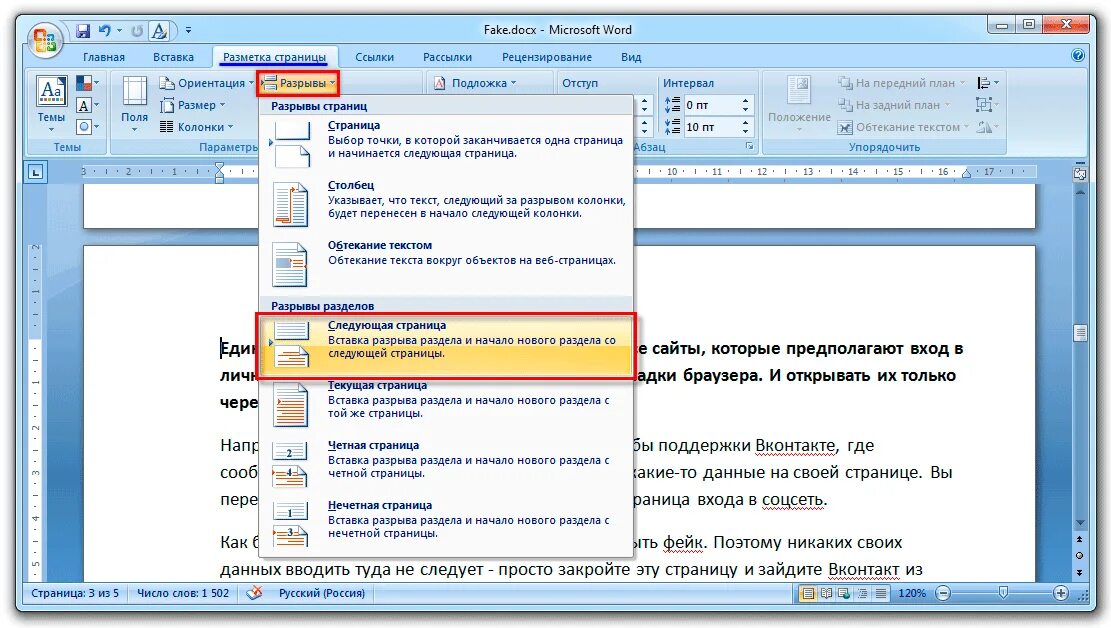Switch to Draft view
Image resolution: width=1111 pixels, height=628 pixels.
coord(881,593)
